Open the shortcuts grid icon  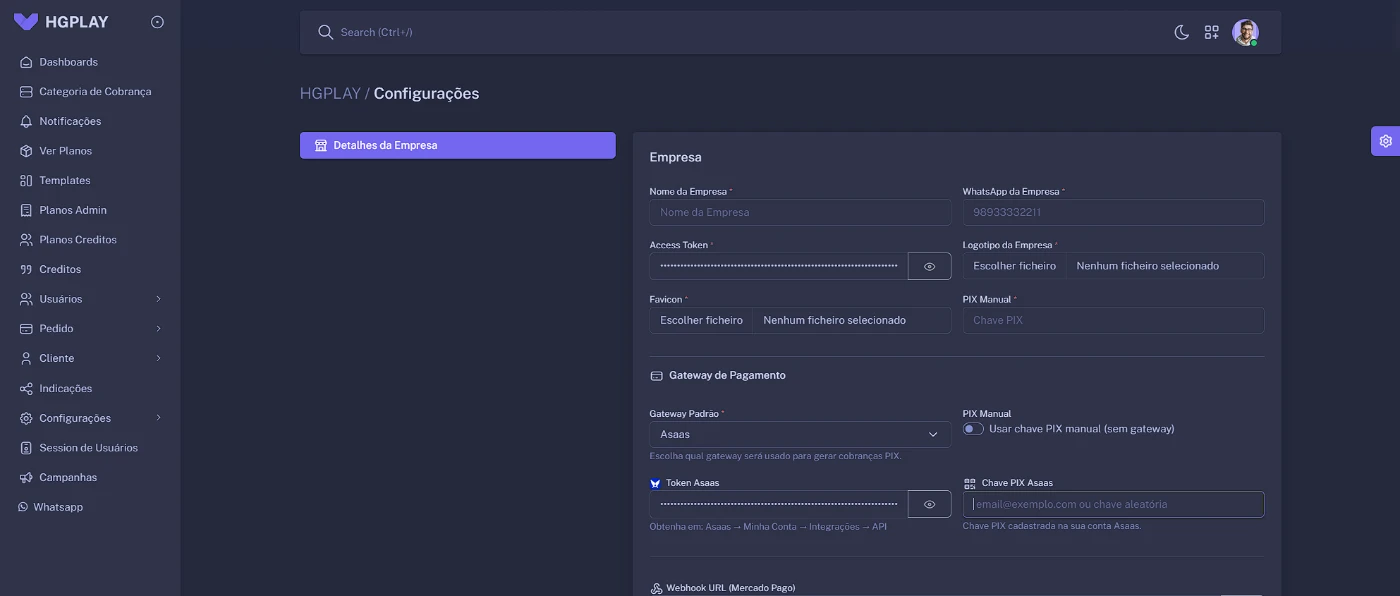tap(1211, 32)
